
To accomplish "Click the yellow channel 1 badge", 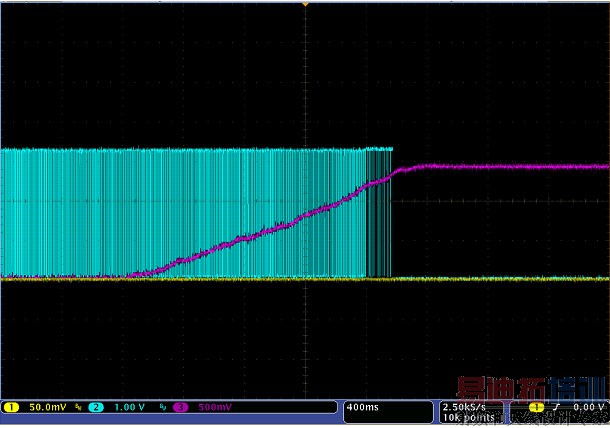I will point(11,408).
